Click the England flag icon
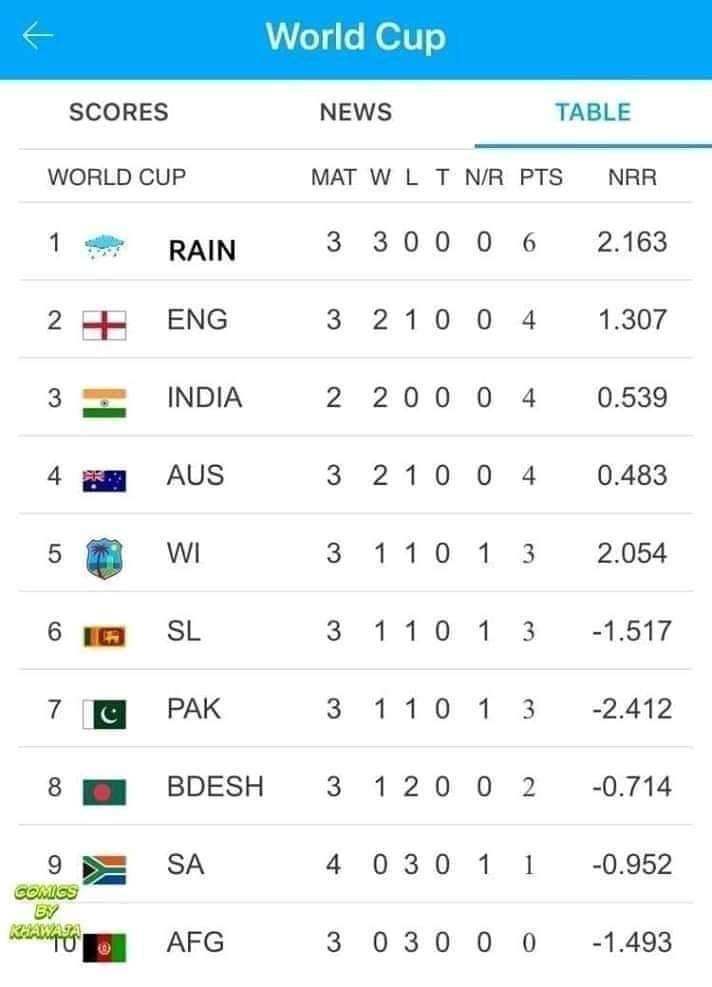Viewport: 712px width, 987px height. 105,325
